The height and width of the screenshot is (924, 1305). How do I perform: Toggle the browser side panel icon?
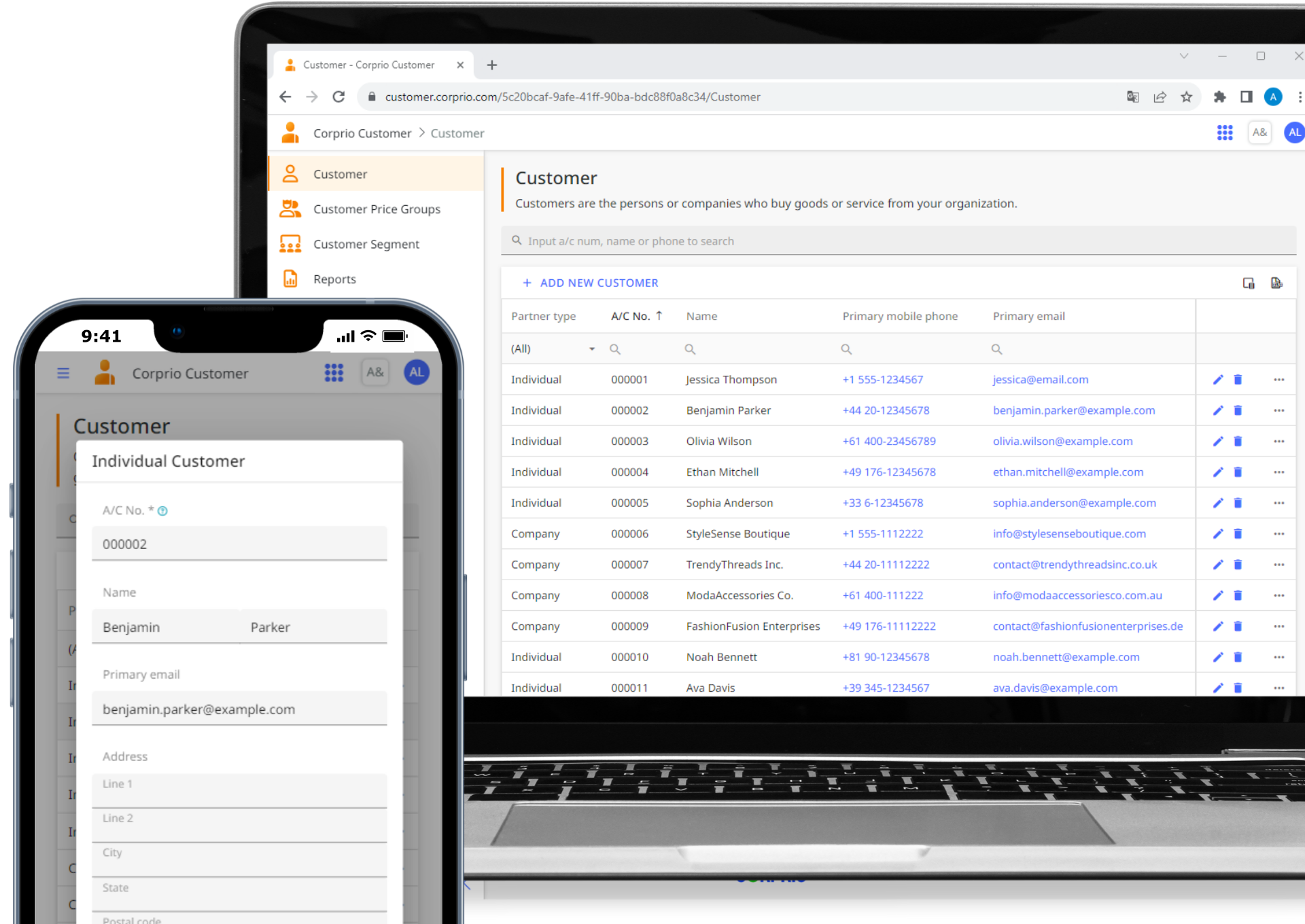(1247, 97)
